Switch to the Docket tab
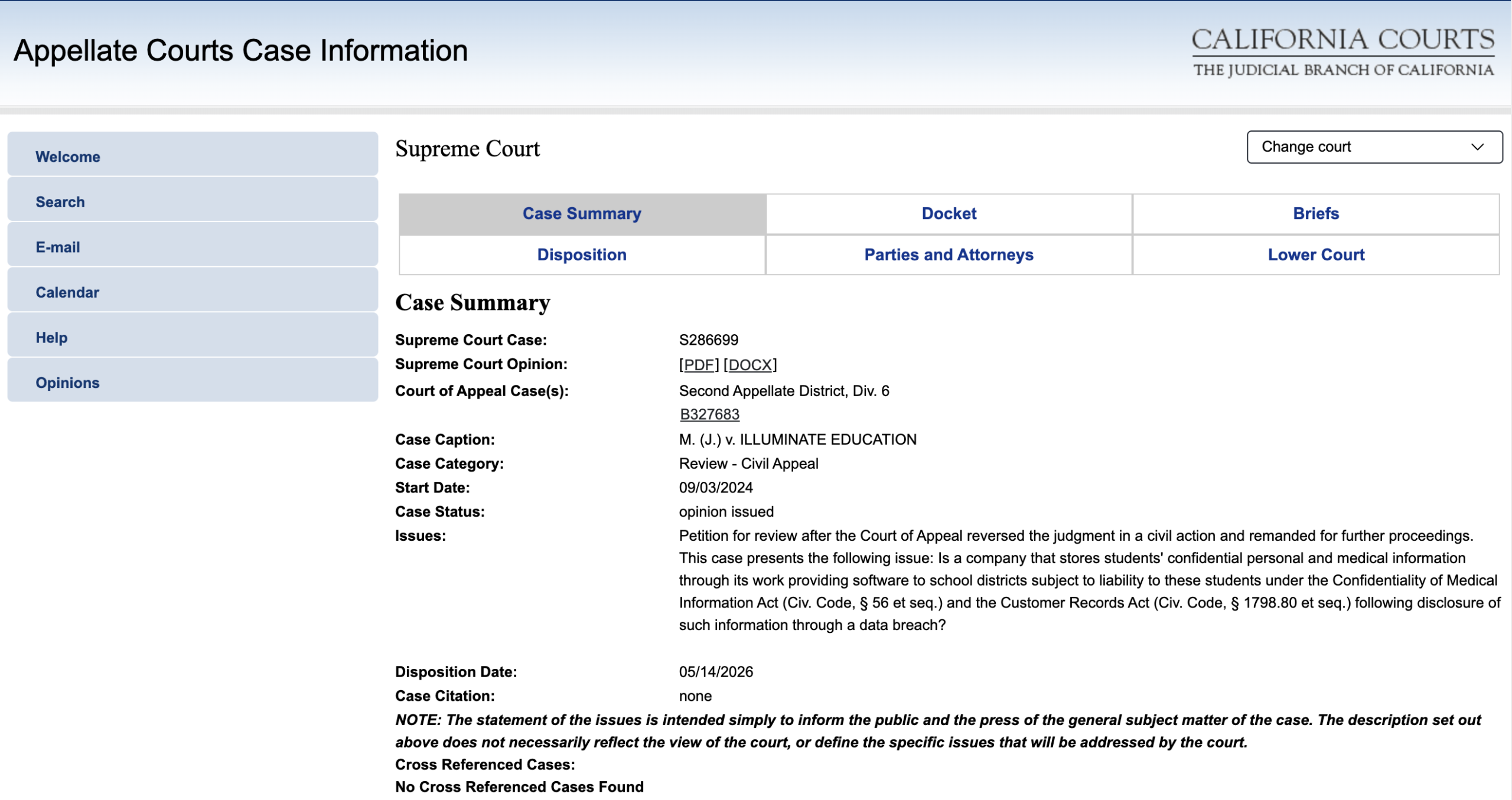Viewport: 1512px width, 800px height. (x=949, y=214)
